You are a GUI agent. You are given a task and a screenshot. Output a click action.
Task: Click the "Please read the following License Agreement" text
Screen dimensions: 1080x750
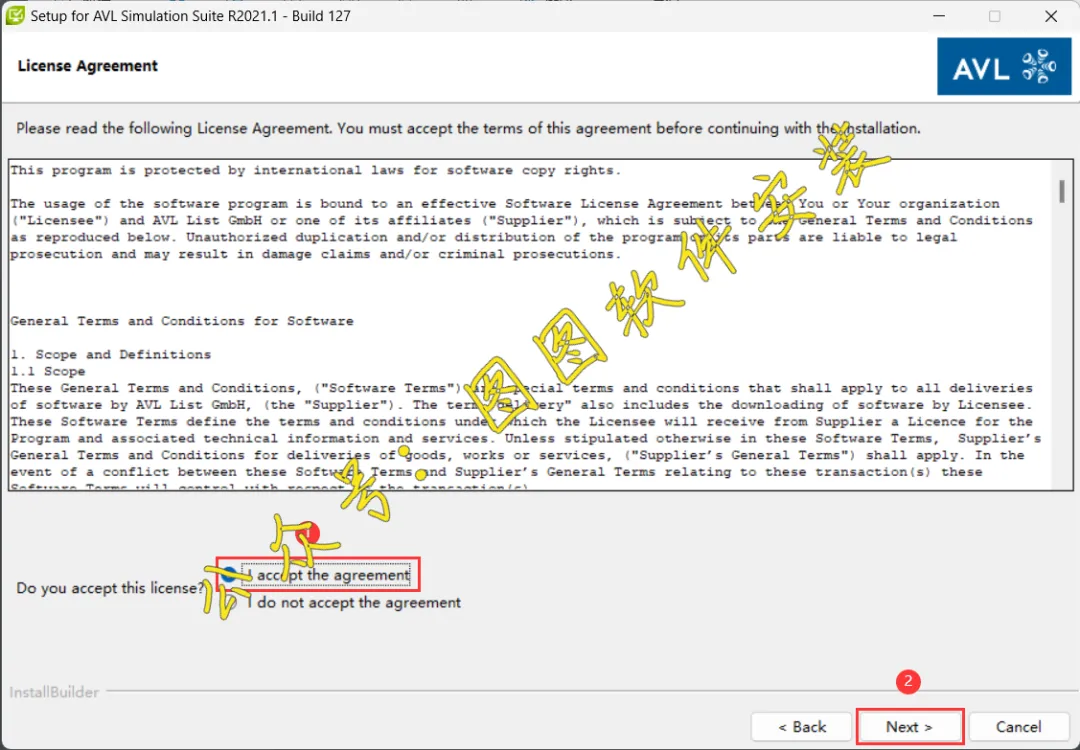(468, 128)
